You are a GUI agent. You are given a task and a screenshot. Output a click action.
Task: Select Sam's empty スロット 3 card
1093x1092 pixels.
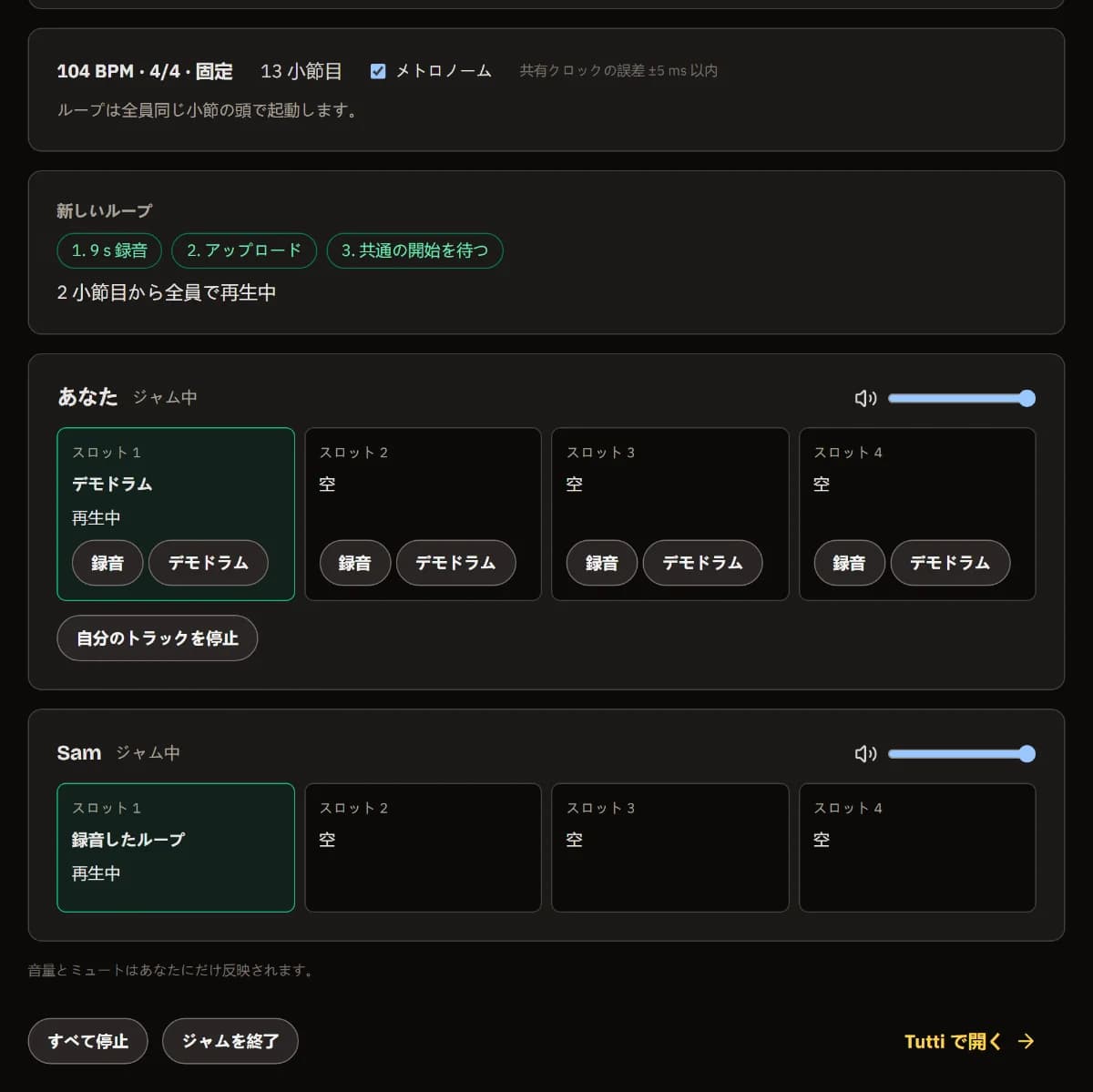(670, 848)
